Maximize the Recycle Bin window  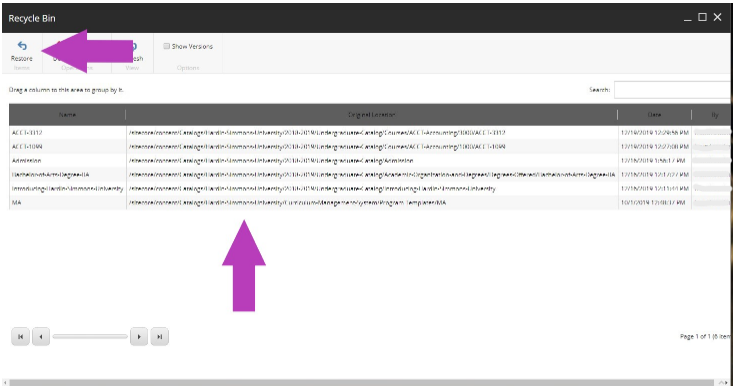point(702,17)
